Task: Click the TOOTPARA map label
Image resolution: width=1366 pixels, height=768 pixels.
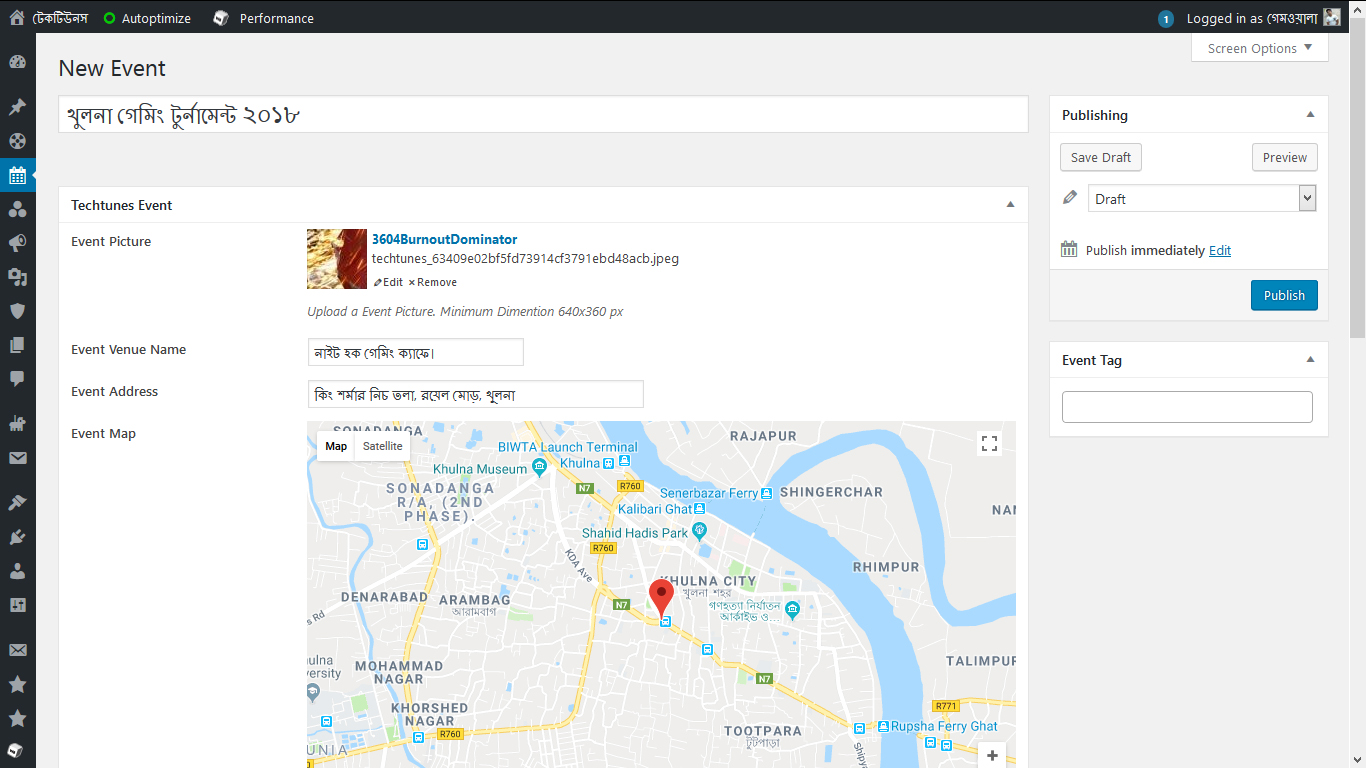Action: pyautogui.click(x=762, y=731)
